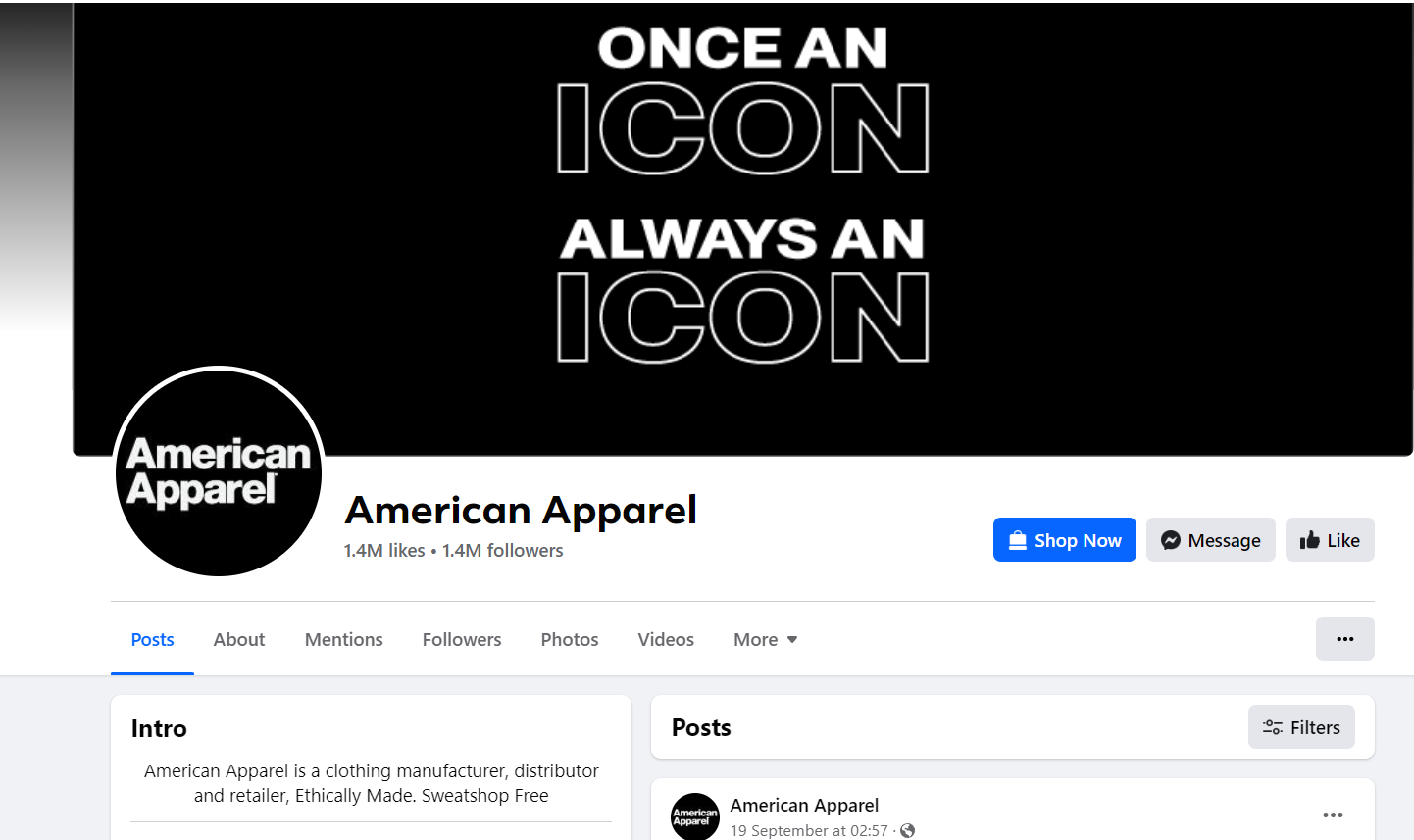Click the public globe icon on post
This screenshot has width=1414, height=840.
tap(907, 830)
